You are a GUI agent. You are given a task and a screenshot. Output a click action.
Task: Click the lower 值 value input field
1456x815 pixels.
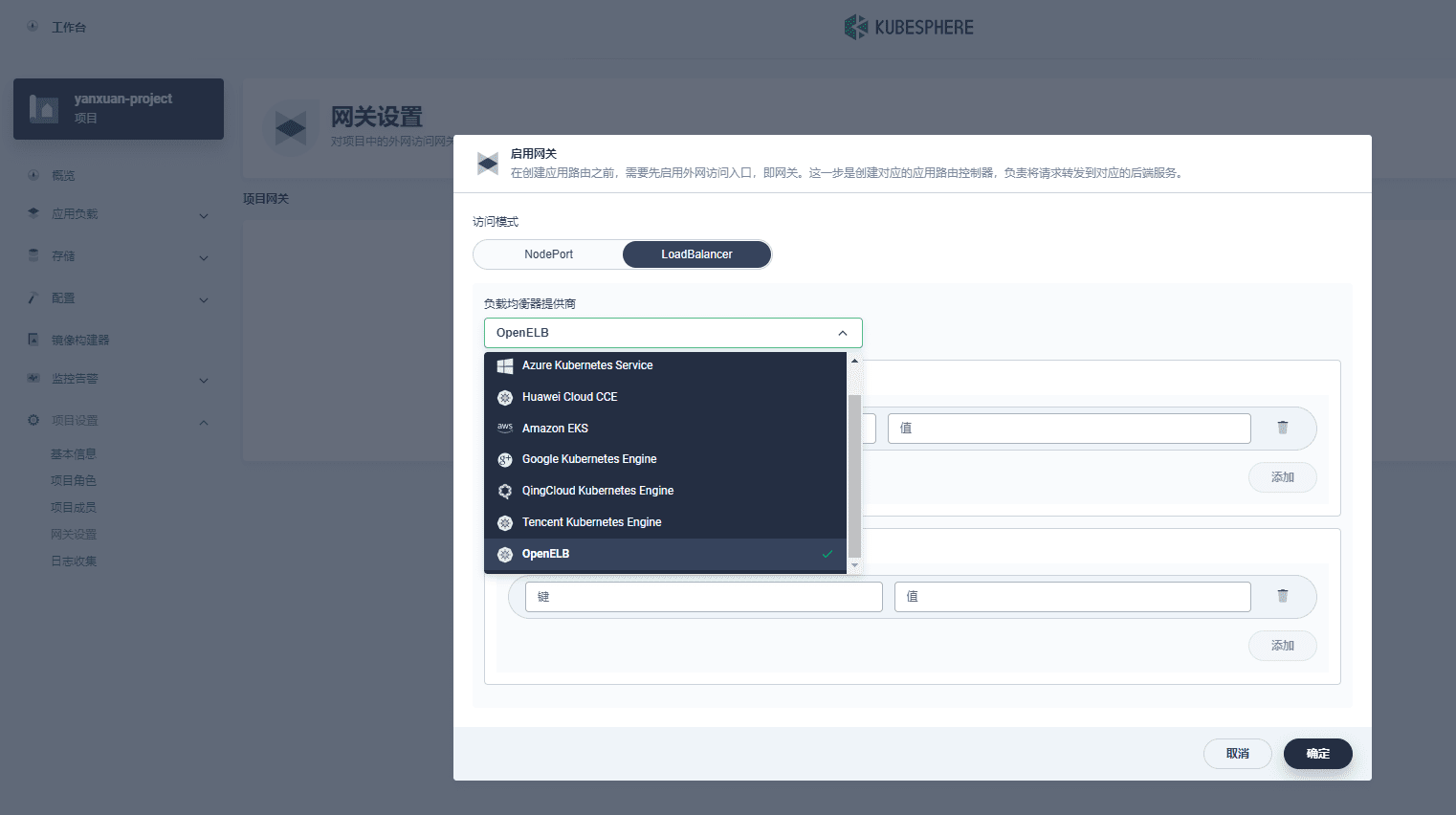[1072, 597]
